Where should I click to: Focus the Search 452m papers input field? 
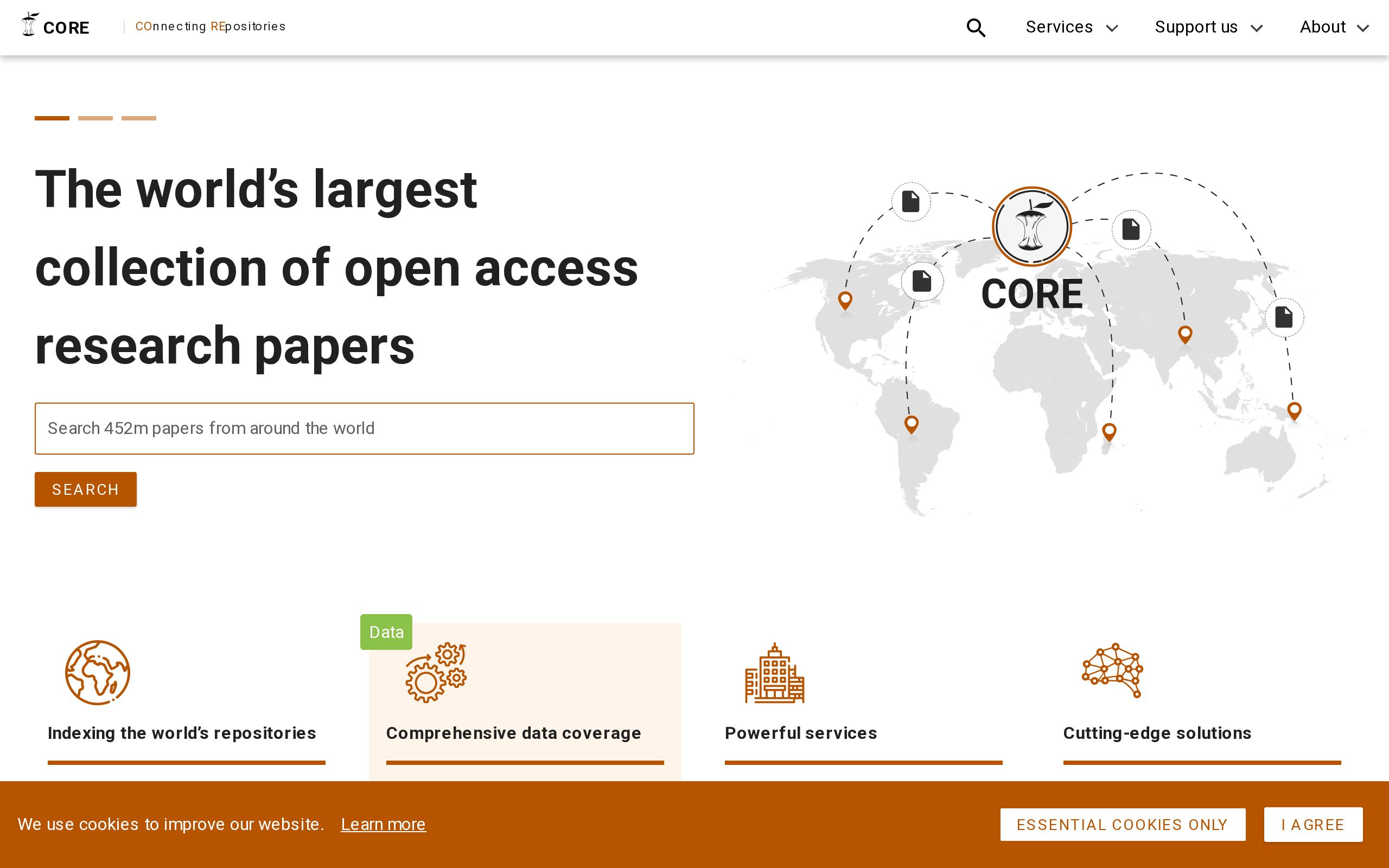click(365, 428)
